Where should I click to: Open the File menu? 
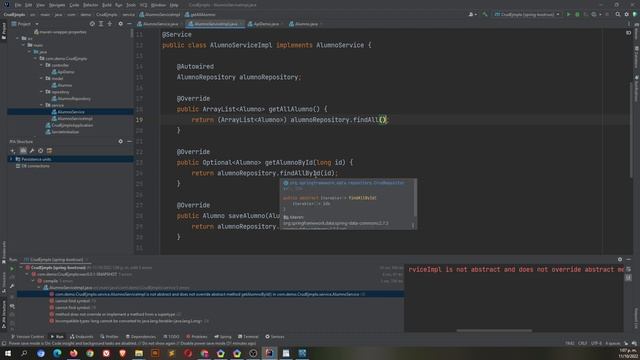click(x=18, y=5)
